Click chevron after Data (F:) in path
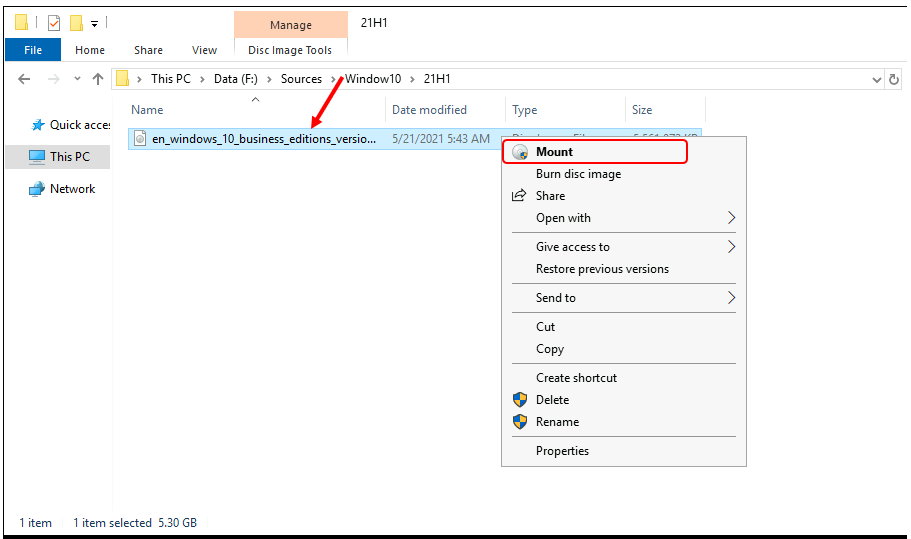The width and height of the screenshot is (911, 539). tap(269, 79)
